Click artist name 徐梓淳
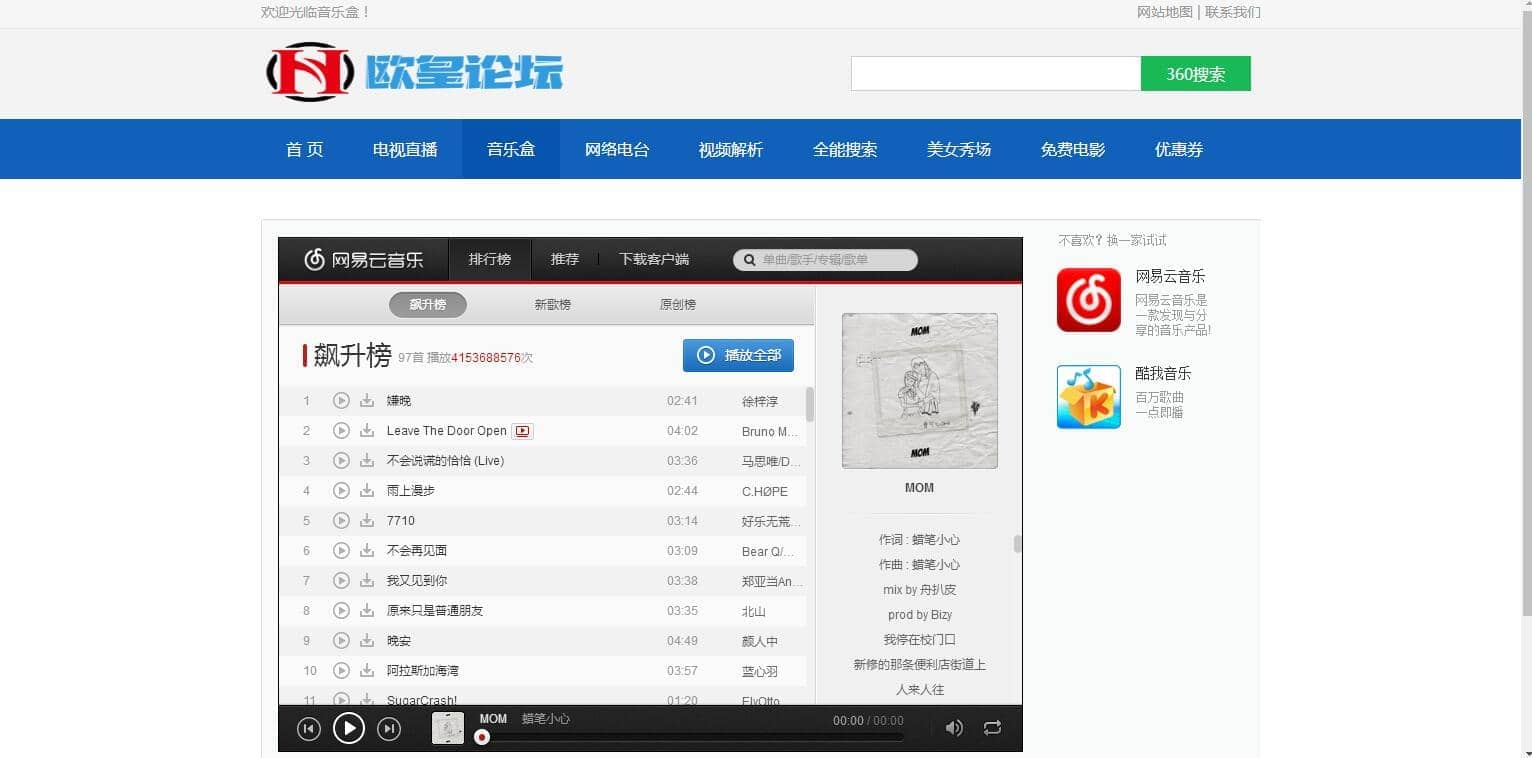This screenshot has width=1532, height=758. [x=760, y=401]
